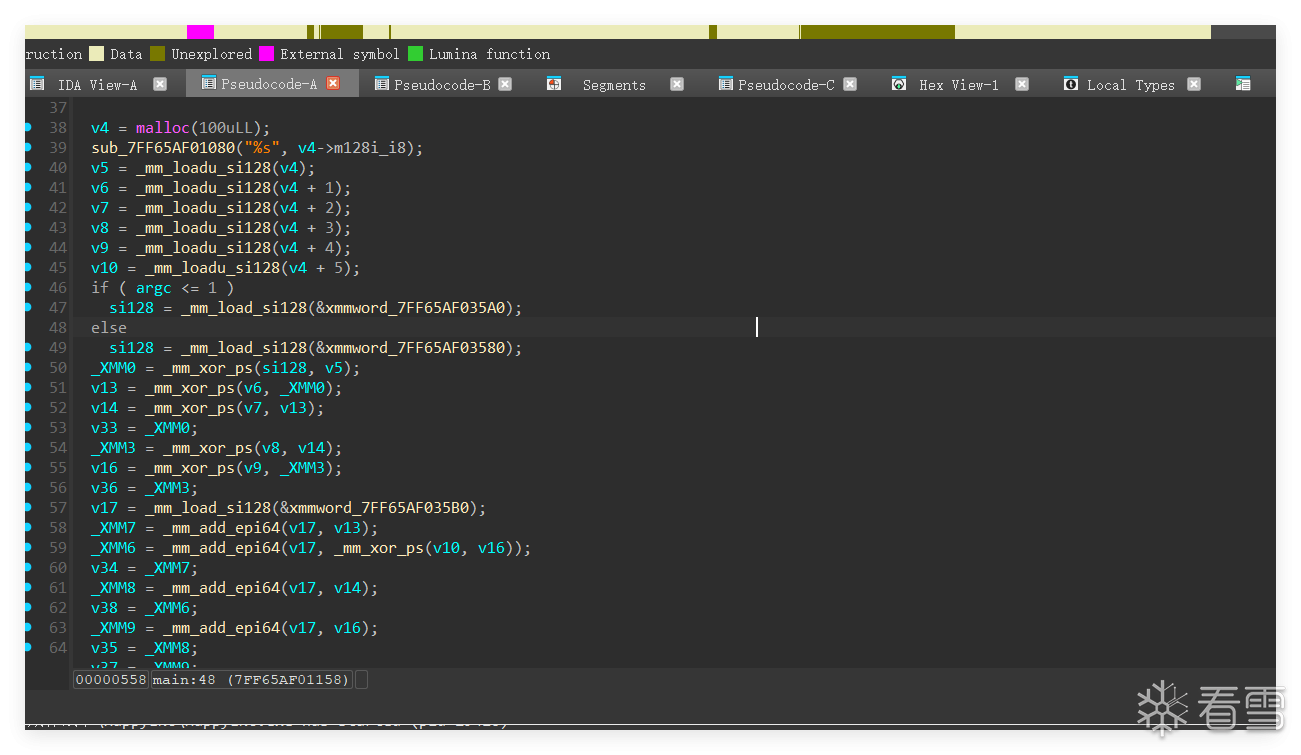The height and width of the screenshot is (755, 1301).
Task: Click the Data legend color swatch
Action: [x=97, y=54]
